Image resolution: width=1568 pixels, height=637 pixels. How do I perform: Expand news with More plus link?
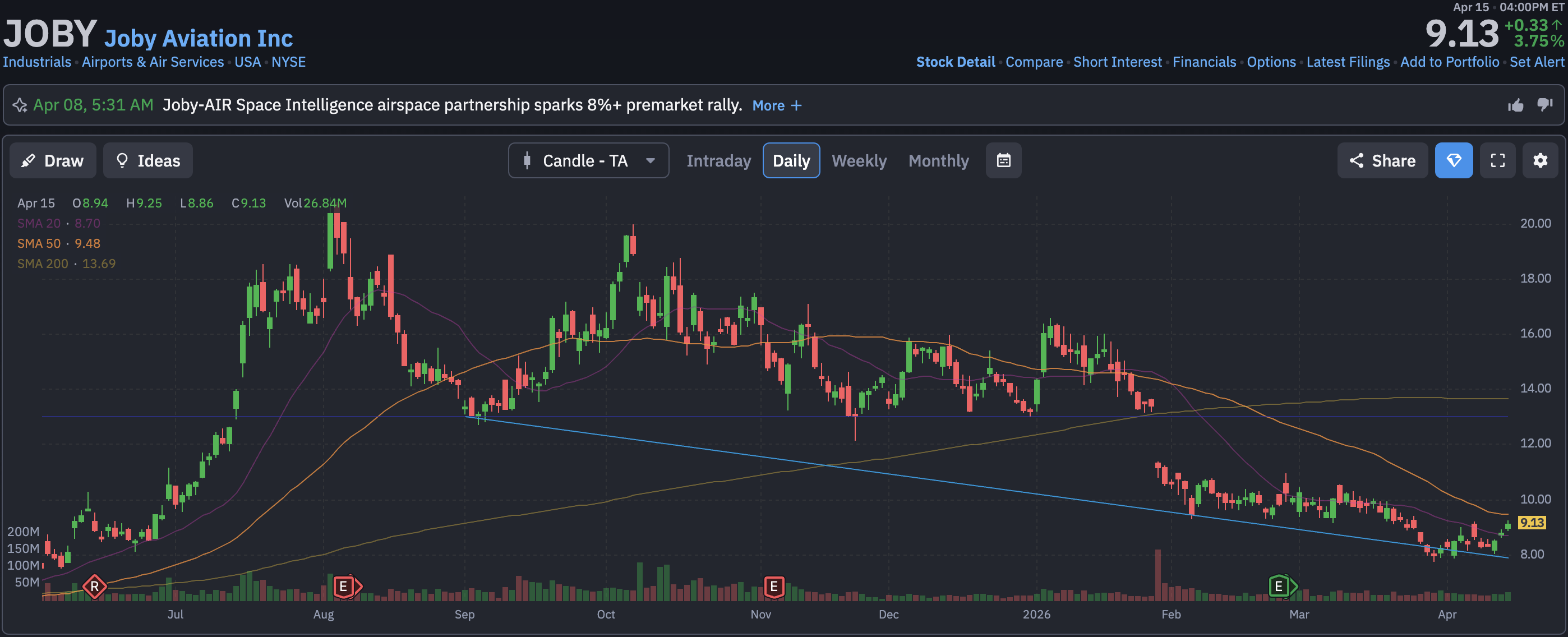click(777, 106)
